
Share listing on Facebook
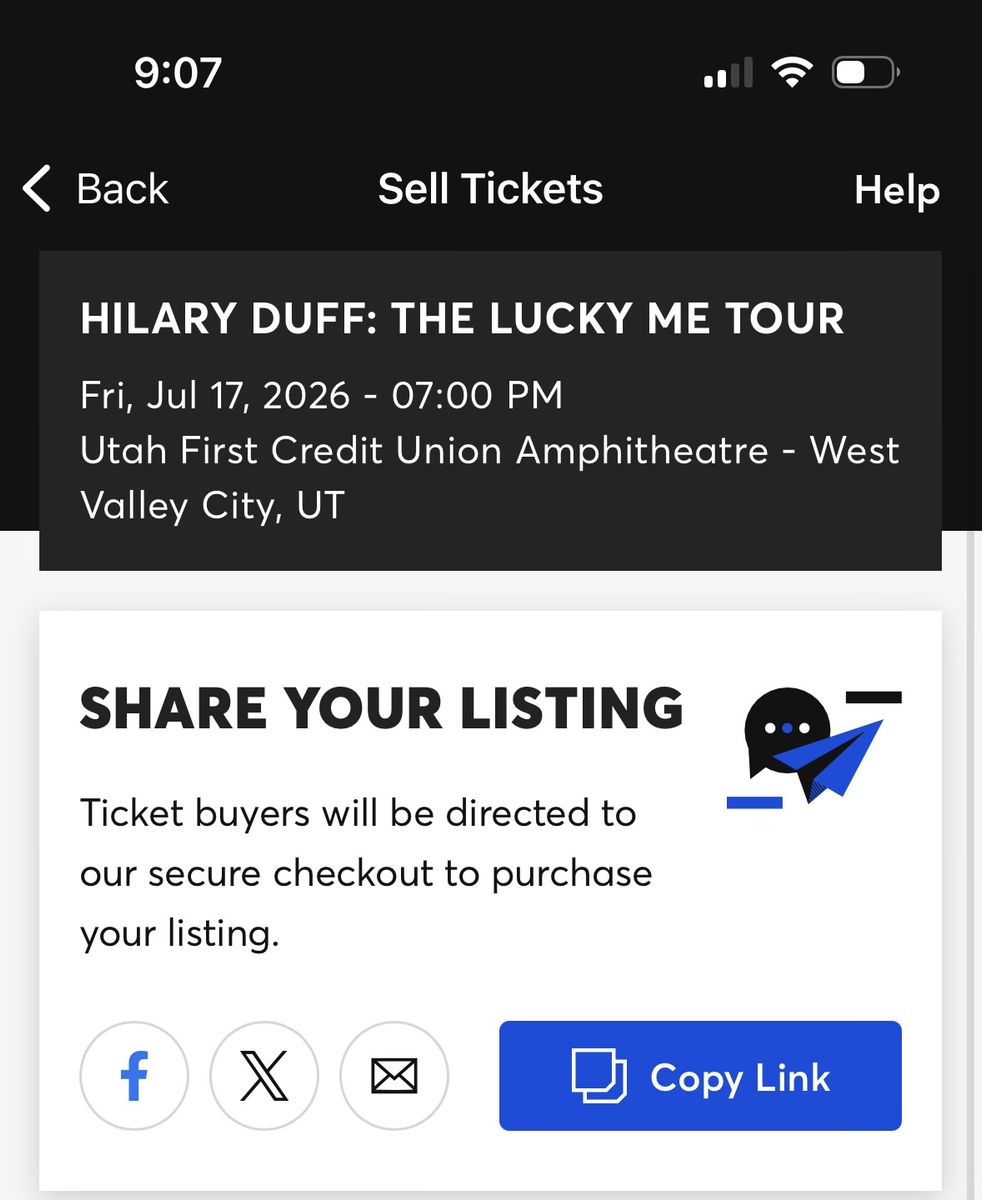click(134, 1076)
